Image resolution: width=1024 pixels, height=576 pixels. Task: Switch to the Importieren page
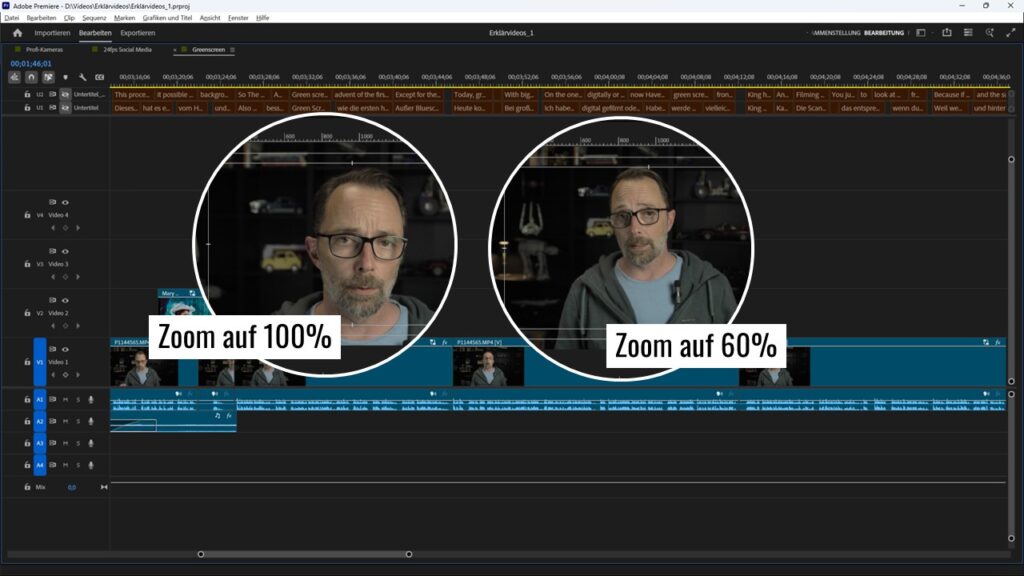click(52, 33)
